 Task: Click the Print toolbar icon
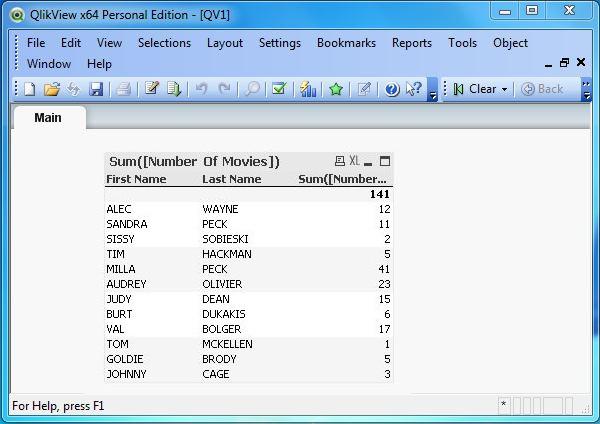pyautogui.click(x=123, y=89)
